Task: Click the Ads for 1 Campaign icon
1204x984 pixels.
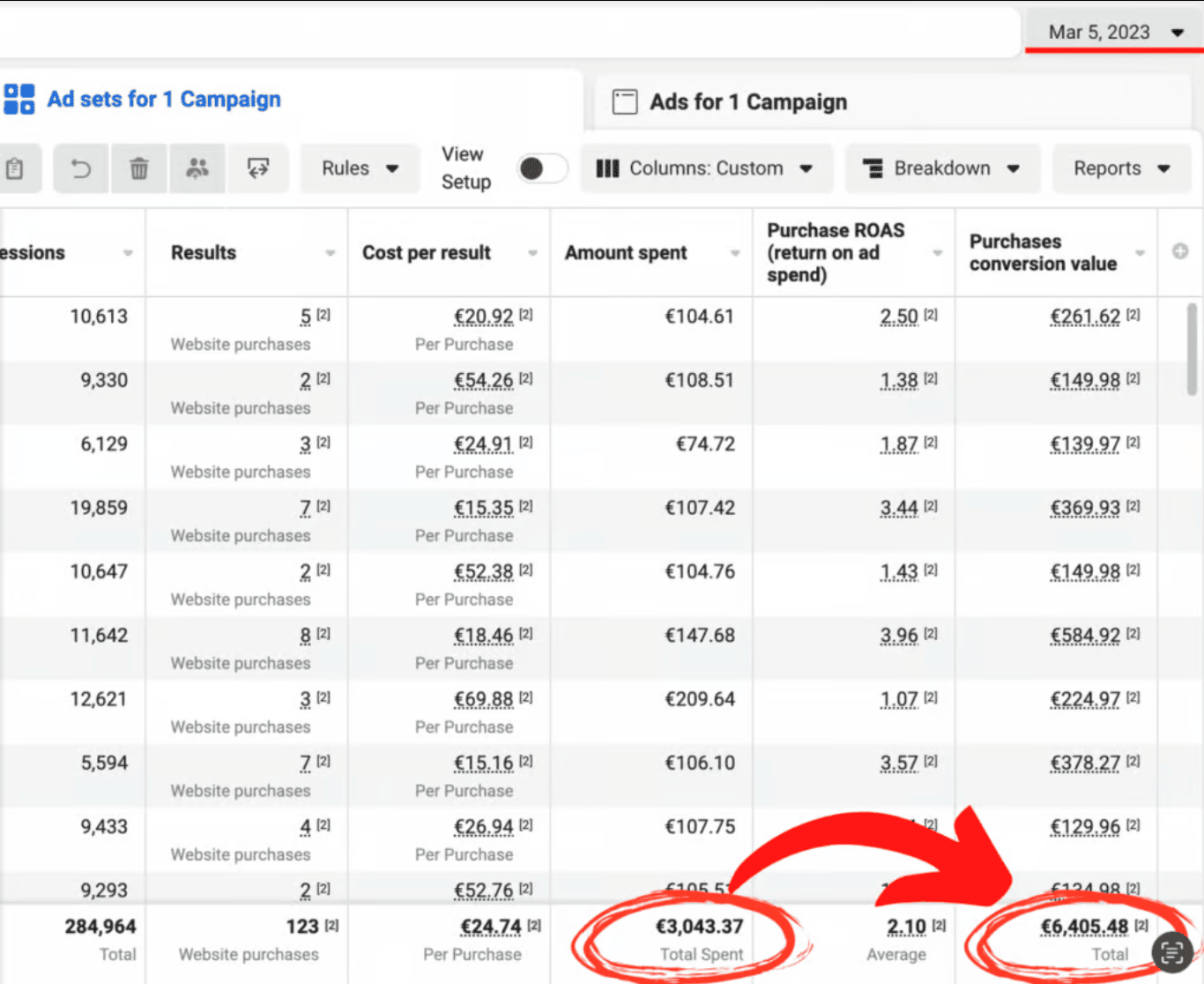Action: click(625, 102)
